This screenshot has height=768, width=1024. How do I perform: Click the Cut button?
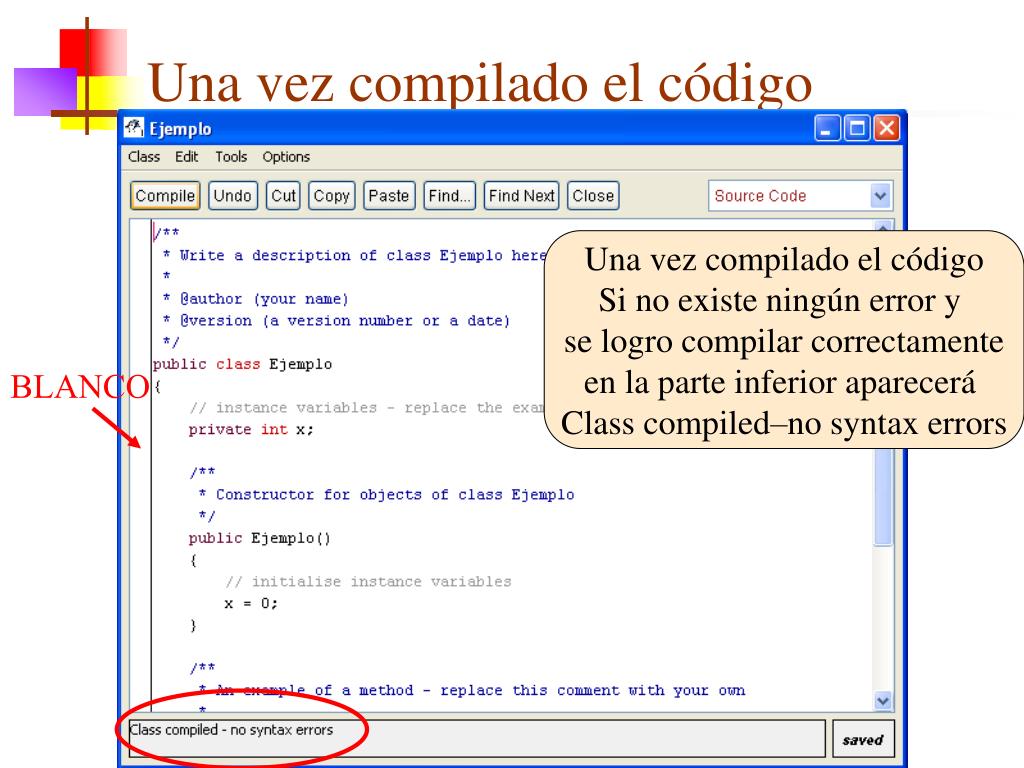click(283, 196)
